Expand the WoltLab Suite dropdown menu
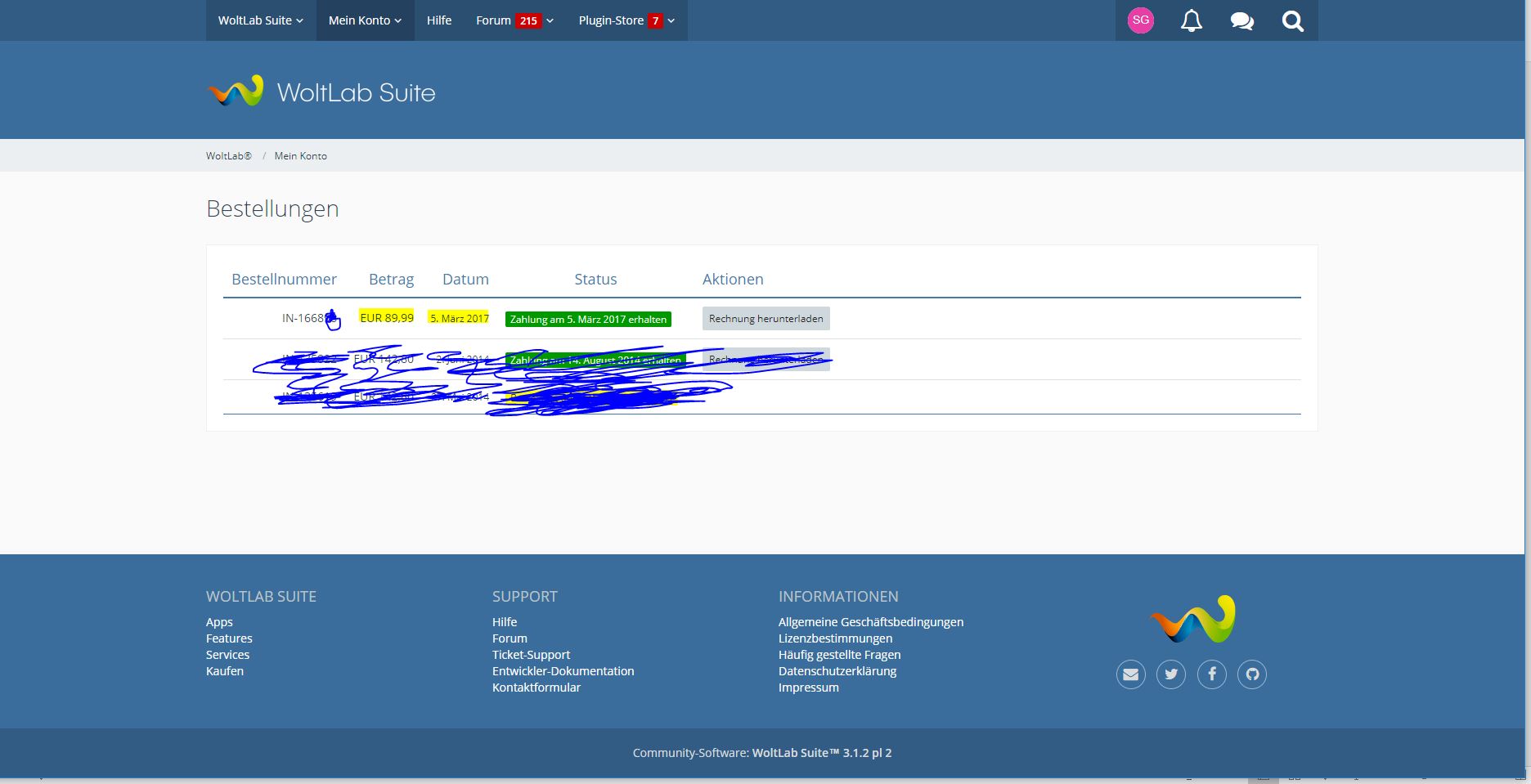The height and width of the screenshot is (784, 1531). click(261, 20)
